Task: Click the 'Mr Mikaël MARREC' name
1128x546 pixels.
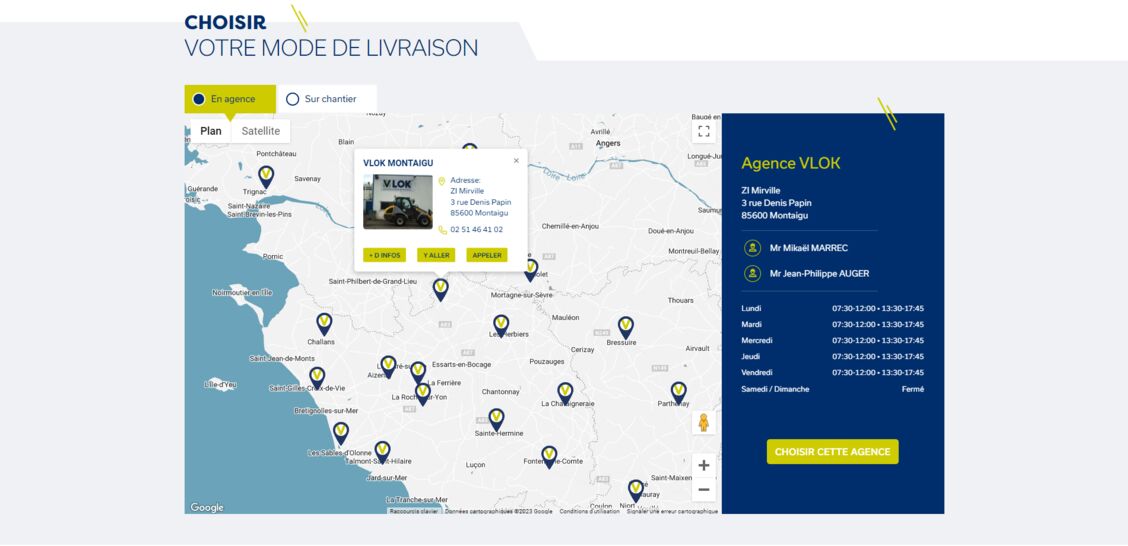Action: pyautogui.click(x=809, y=248)
